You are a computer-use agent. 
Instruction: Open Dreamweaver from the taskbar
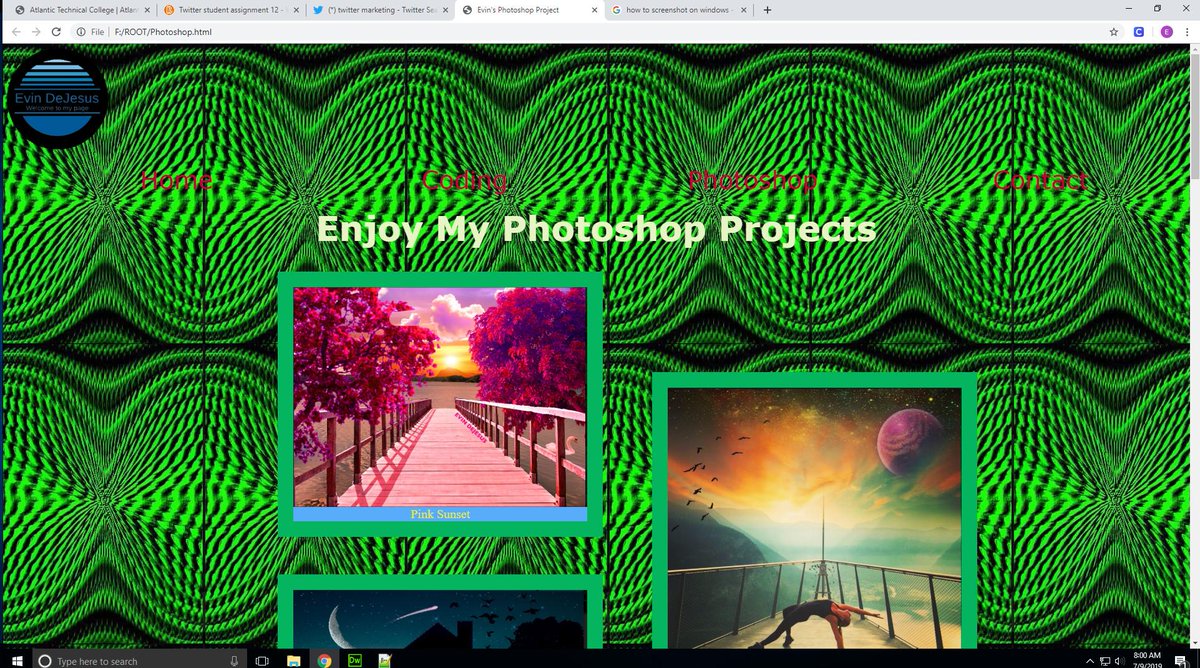click(x=355, y=660)
